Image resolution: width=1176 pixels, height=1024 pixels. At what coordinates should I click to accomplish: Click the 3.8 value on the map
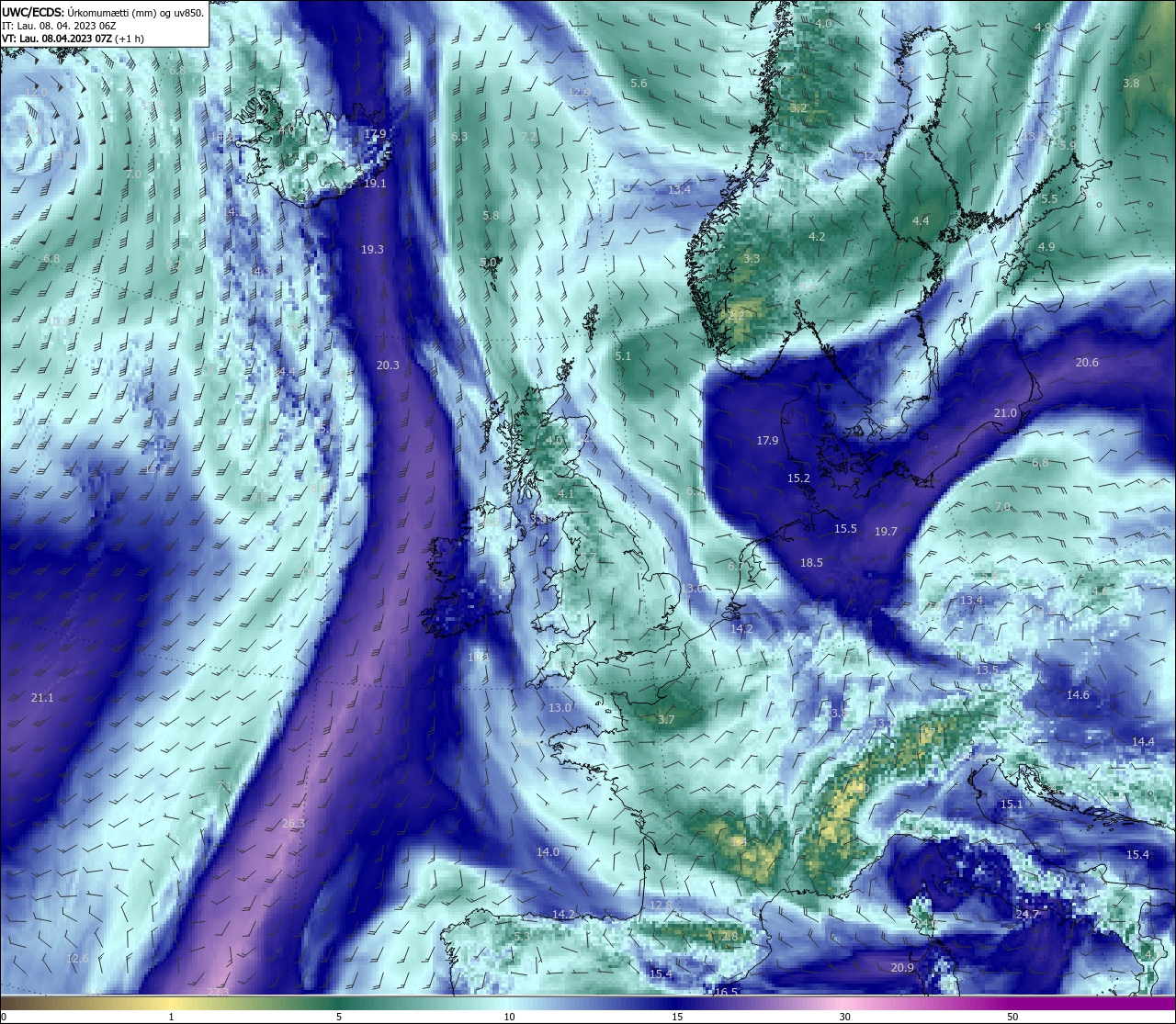1131,84
